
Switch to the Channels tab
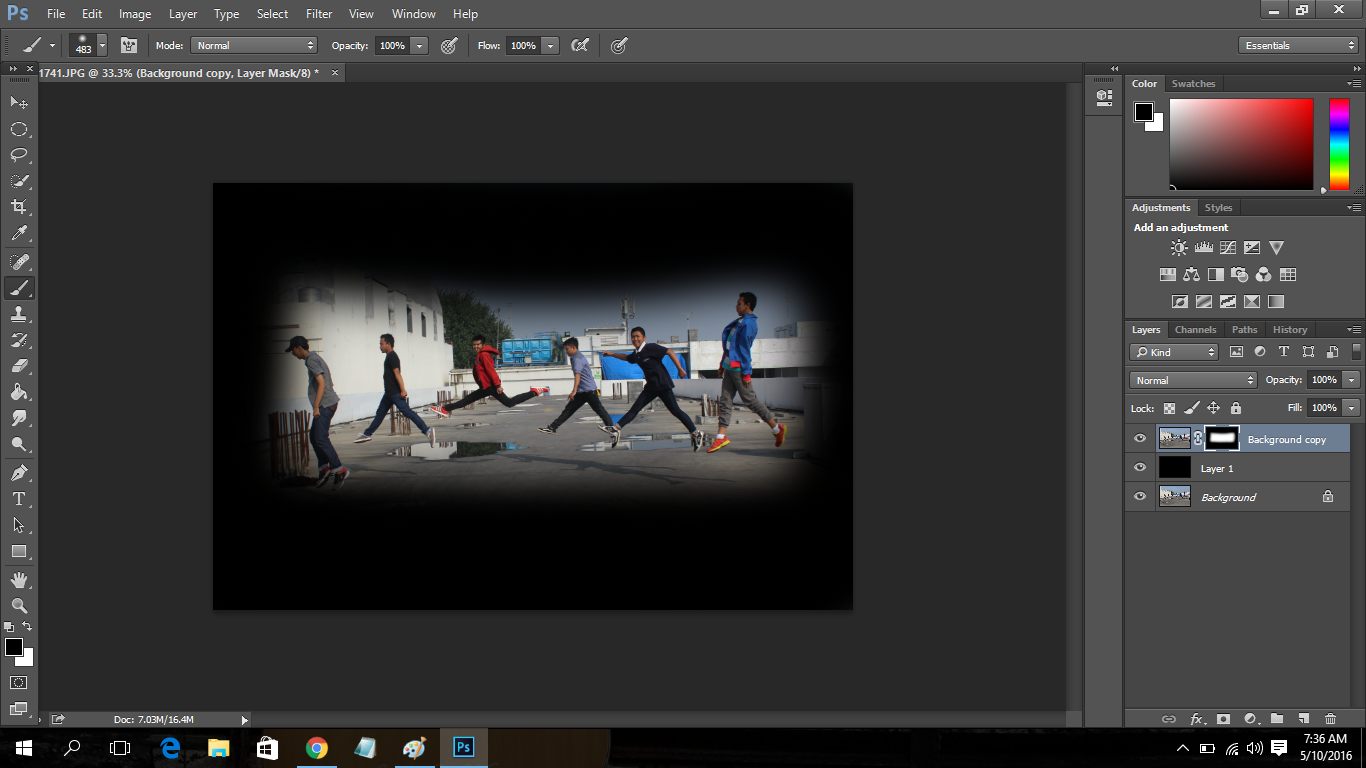1195,329
